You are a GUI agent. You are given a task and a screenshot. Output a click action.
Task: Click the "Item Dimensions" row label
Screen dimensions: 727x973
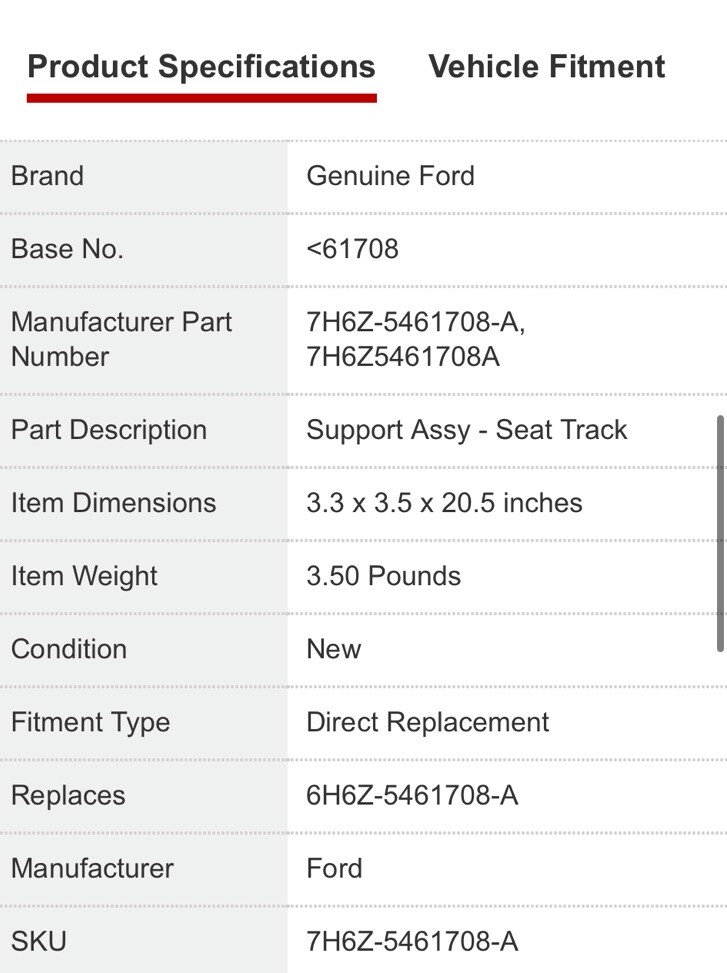[113, 503]
